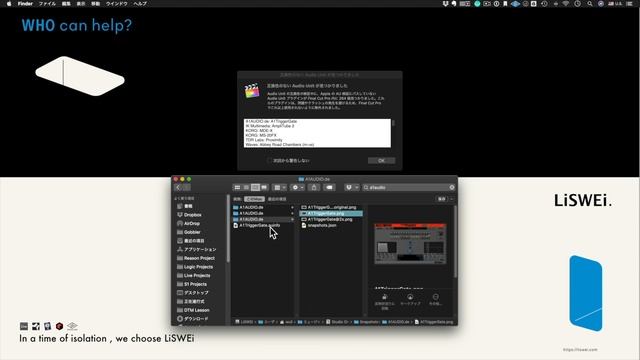Click the Finder sidebar scrollbar

tap(228, 229)
